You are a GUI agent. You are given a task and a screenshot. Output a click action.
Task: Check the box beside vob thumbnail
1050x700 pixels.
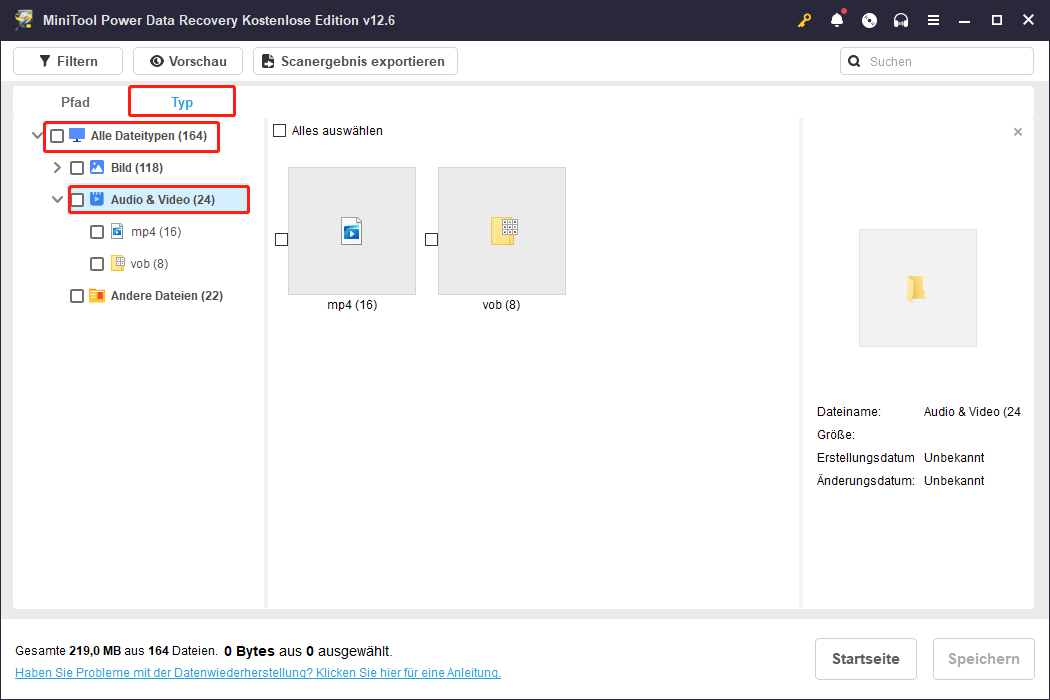[x=432, y=239]
